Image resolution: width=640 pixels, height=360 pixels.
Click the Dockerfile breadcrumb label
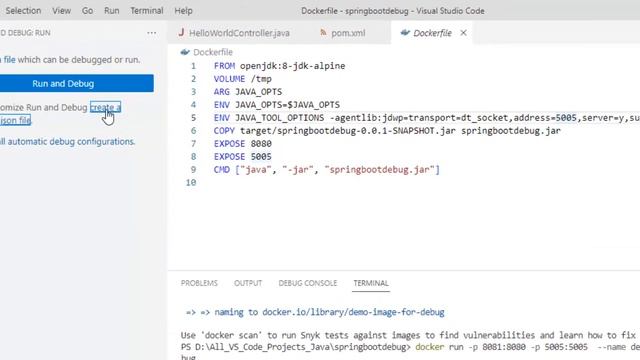pyautogui.click(x=213, y=52)
